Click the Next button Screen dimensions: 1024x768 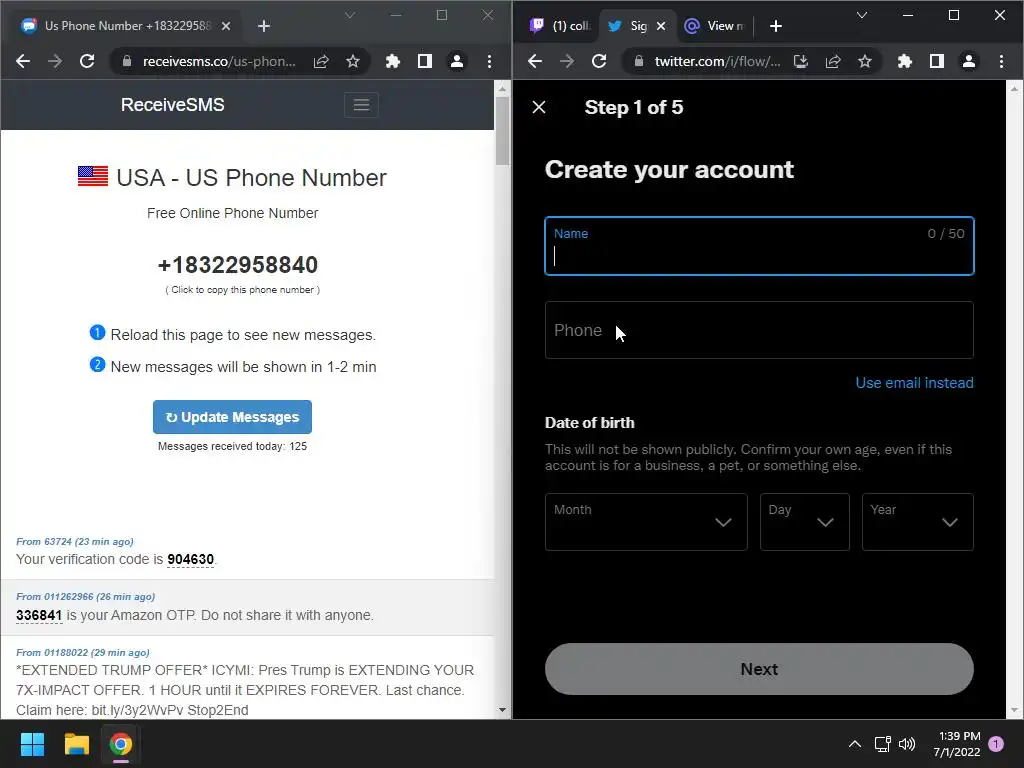coord(759,669)
